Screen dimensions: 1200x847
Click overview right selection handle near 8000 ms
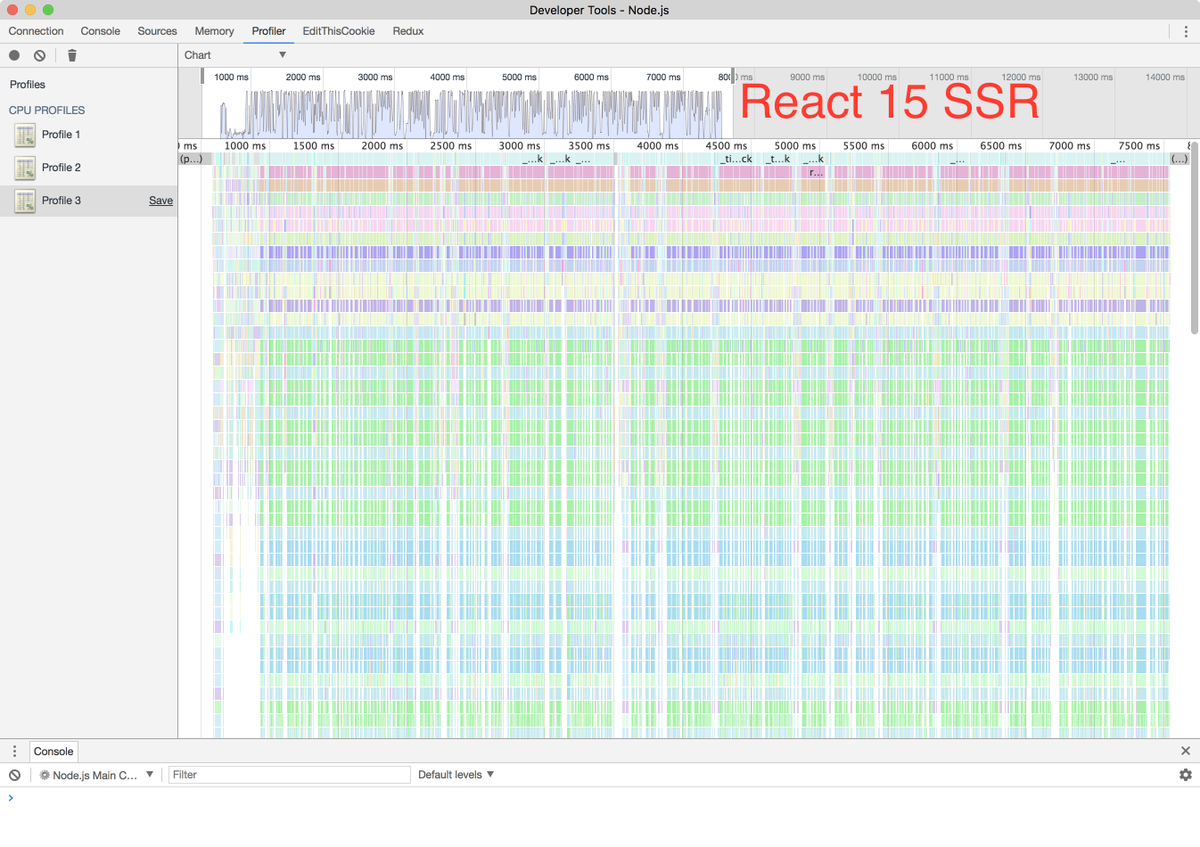733,76
